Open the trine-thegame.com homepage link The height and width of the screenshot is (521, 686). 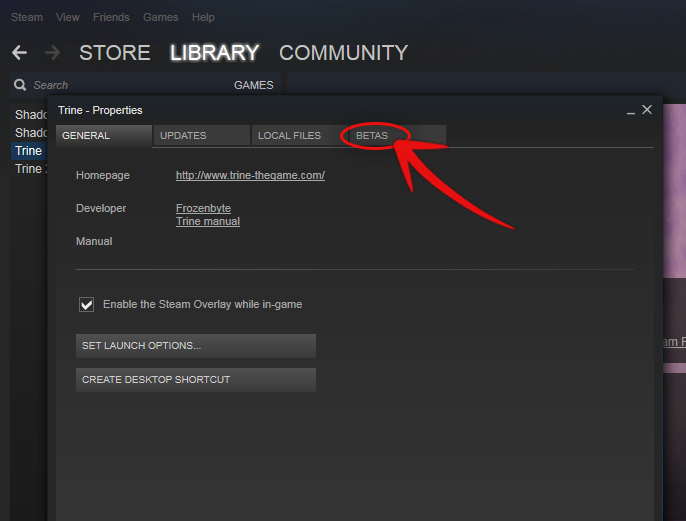tap(250, 175)
